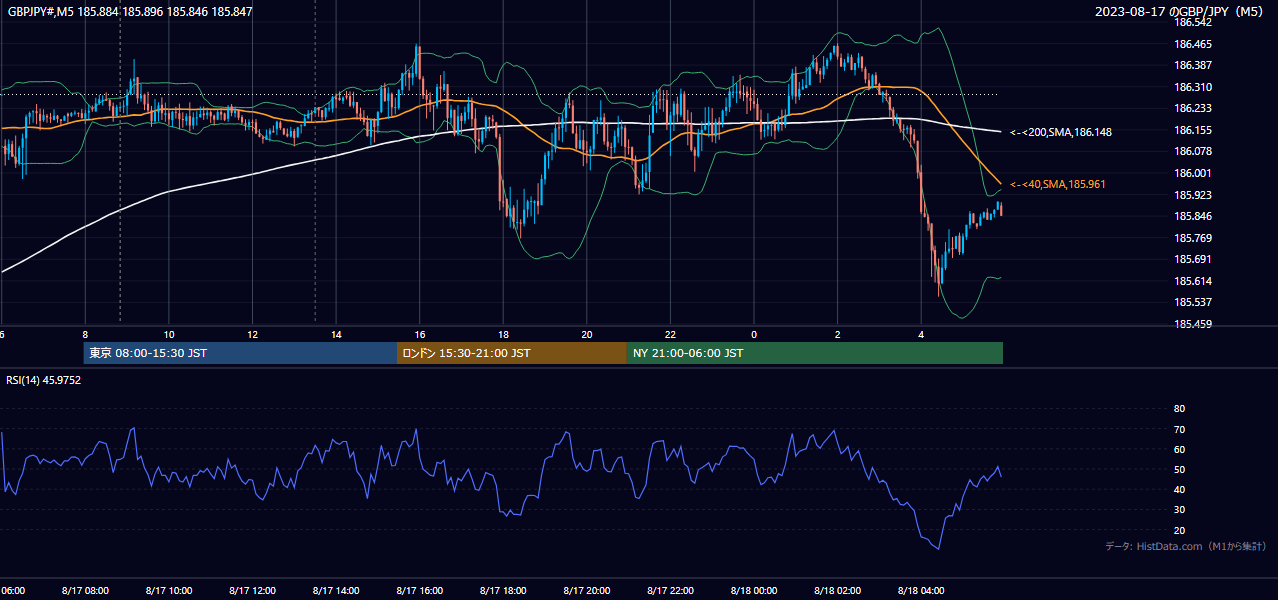The height and width of the screenshot is (600, 1278).
Task: Click the 8/18 04:00 date axis label
Action: pos(921,590)
